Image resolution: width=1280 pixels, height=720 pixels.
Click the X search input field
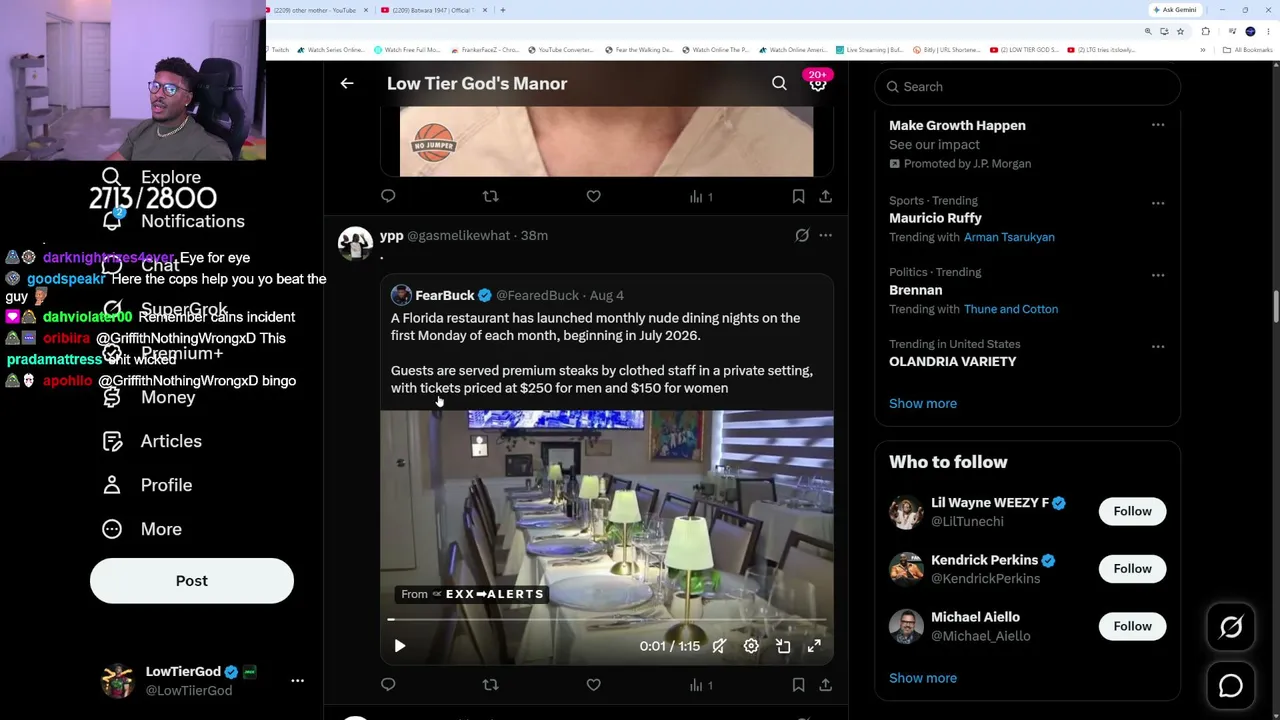coord(1027,87)
